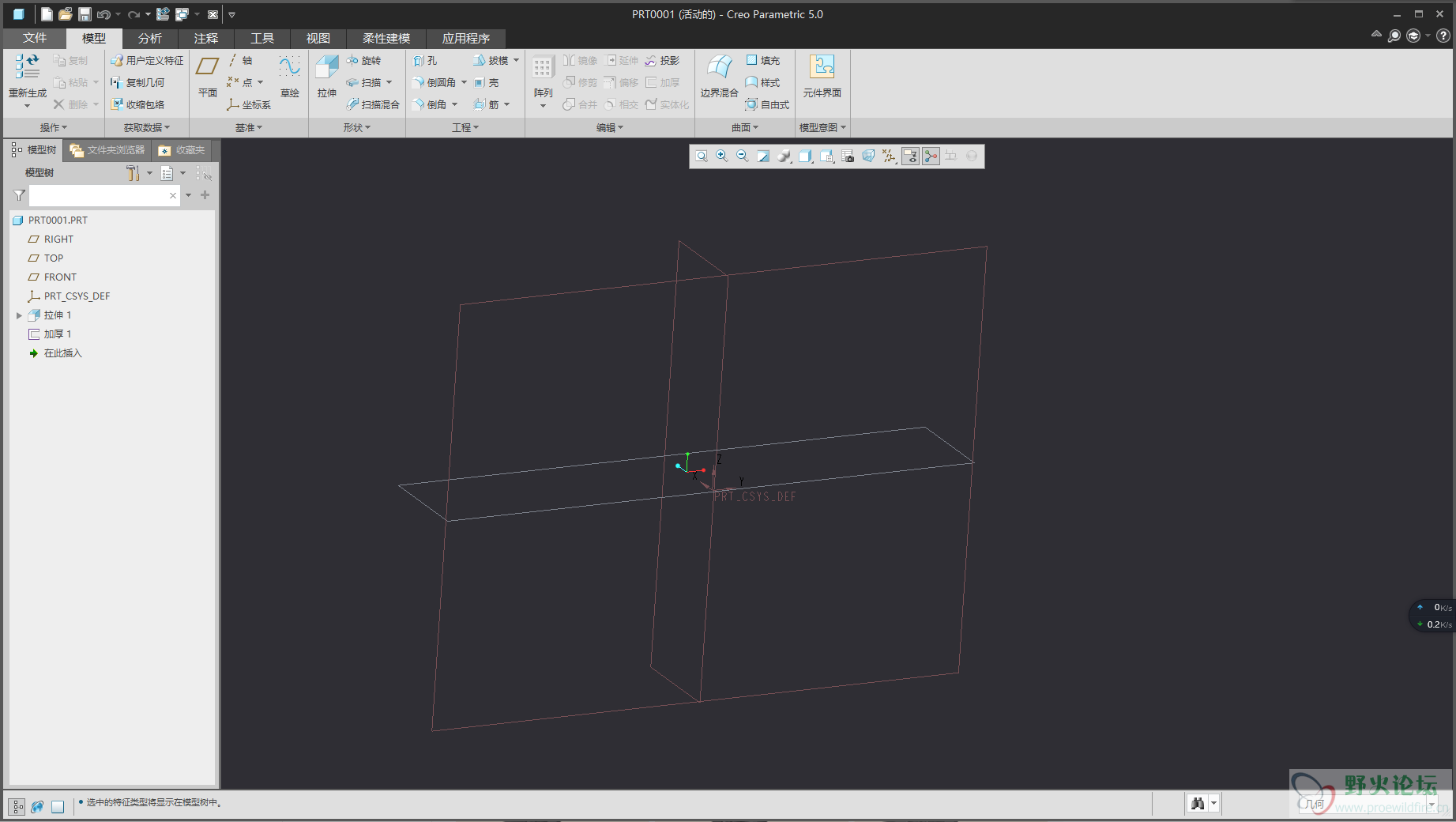Switch to the 注释 (Annotate) ribbon tab
The image size is (1456, 822).
click(205, 38)
